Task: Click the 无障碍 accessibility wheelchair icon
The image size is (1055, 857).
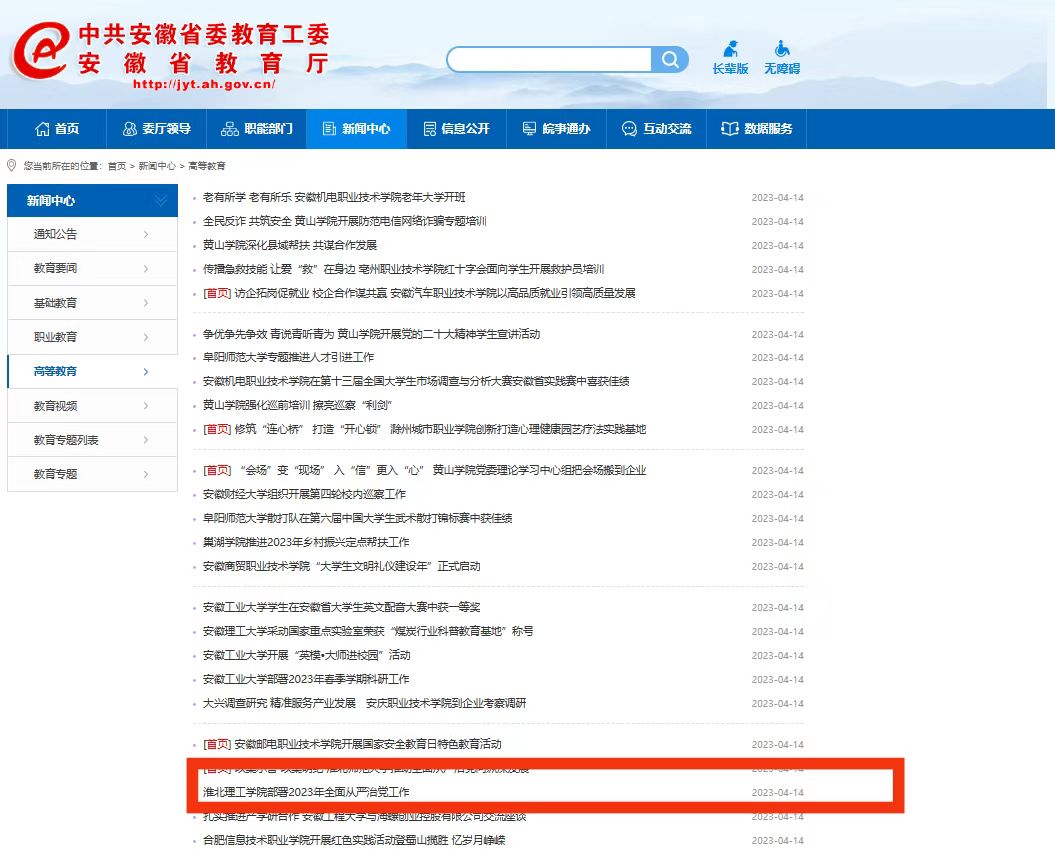Action: [x=782, y=48]
